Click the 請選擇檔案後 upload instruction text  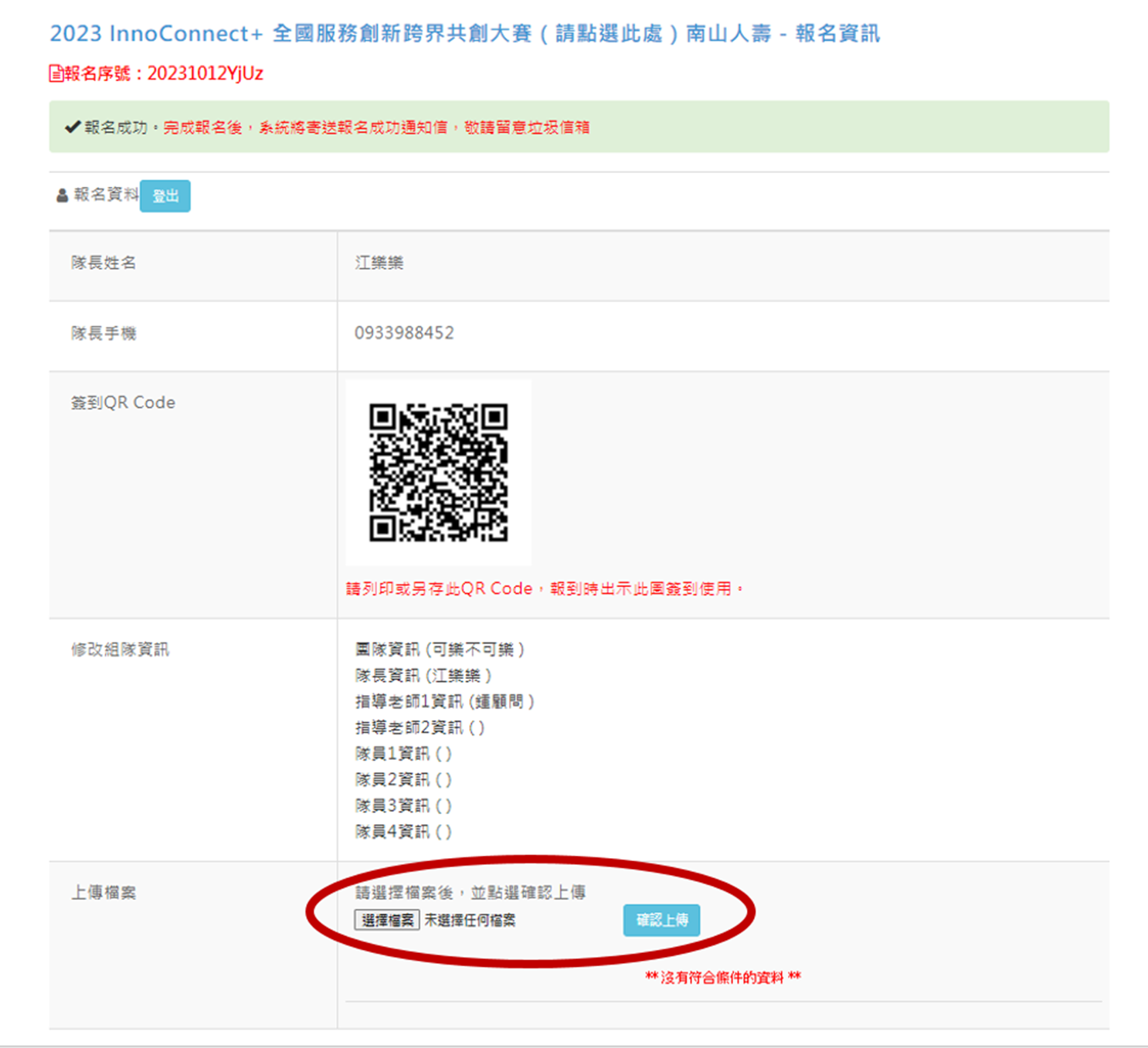[470, 893]
